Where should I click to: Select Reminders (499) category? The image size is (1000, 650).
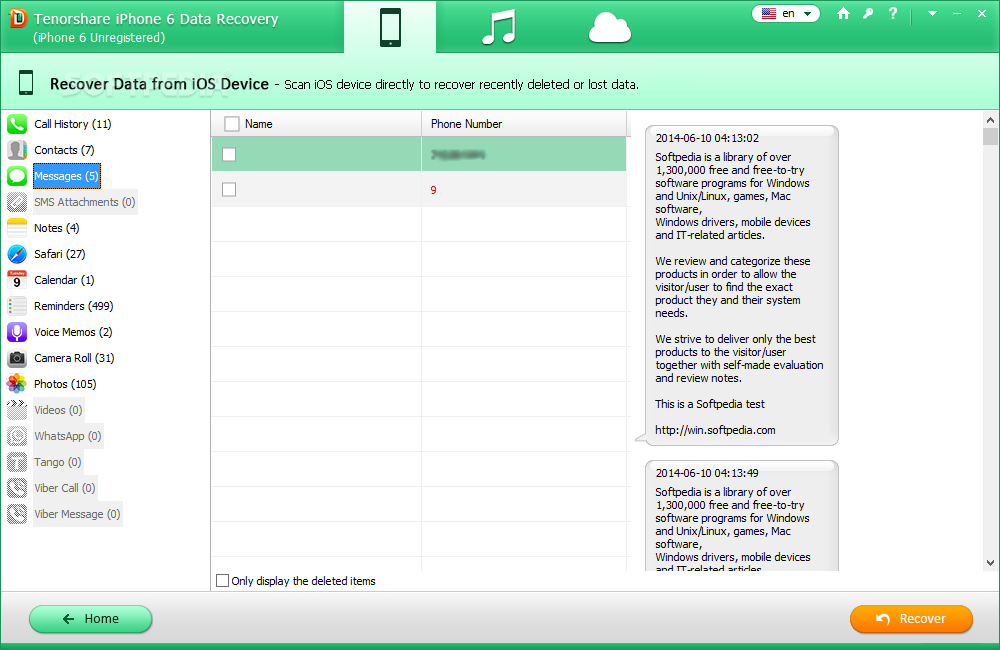point(74,306)
